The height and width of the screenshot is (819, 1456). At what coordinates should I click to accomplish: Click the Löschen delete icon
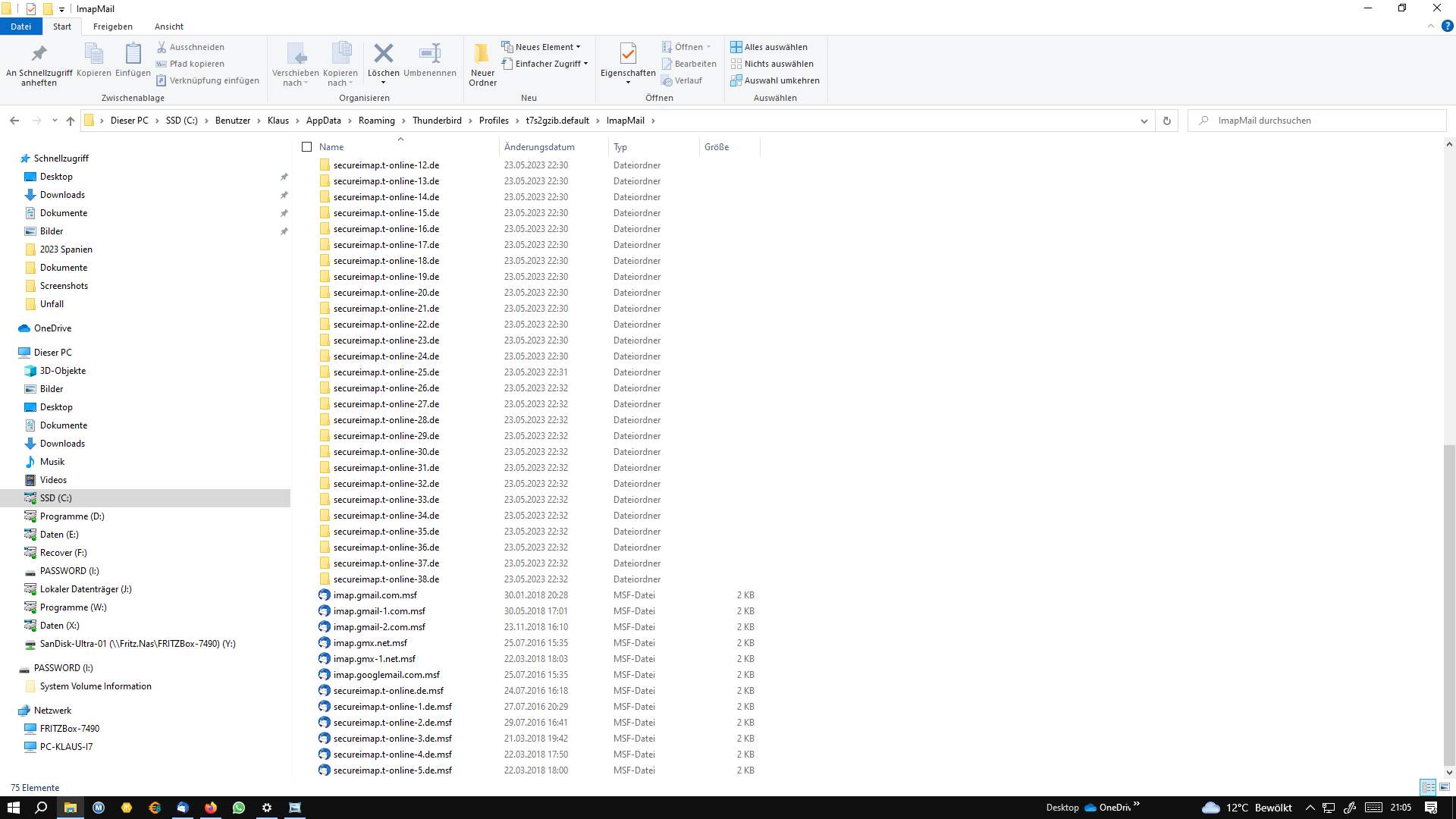383,54
